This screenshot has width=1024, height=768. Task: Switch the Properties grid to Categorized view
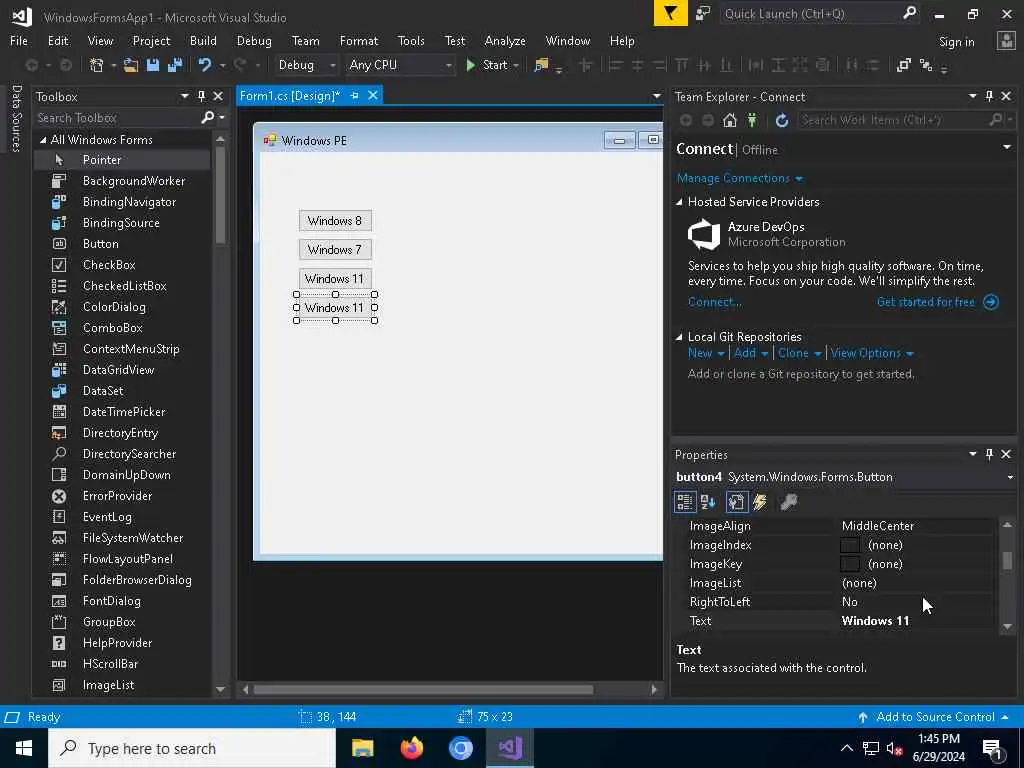click(x=684, y=502)
